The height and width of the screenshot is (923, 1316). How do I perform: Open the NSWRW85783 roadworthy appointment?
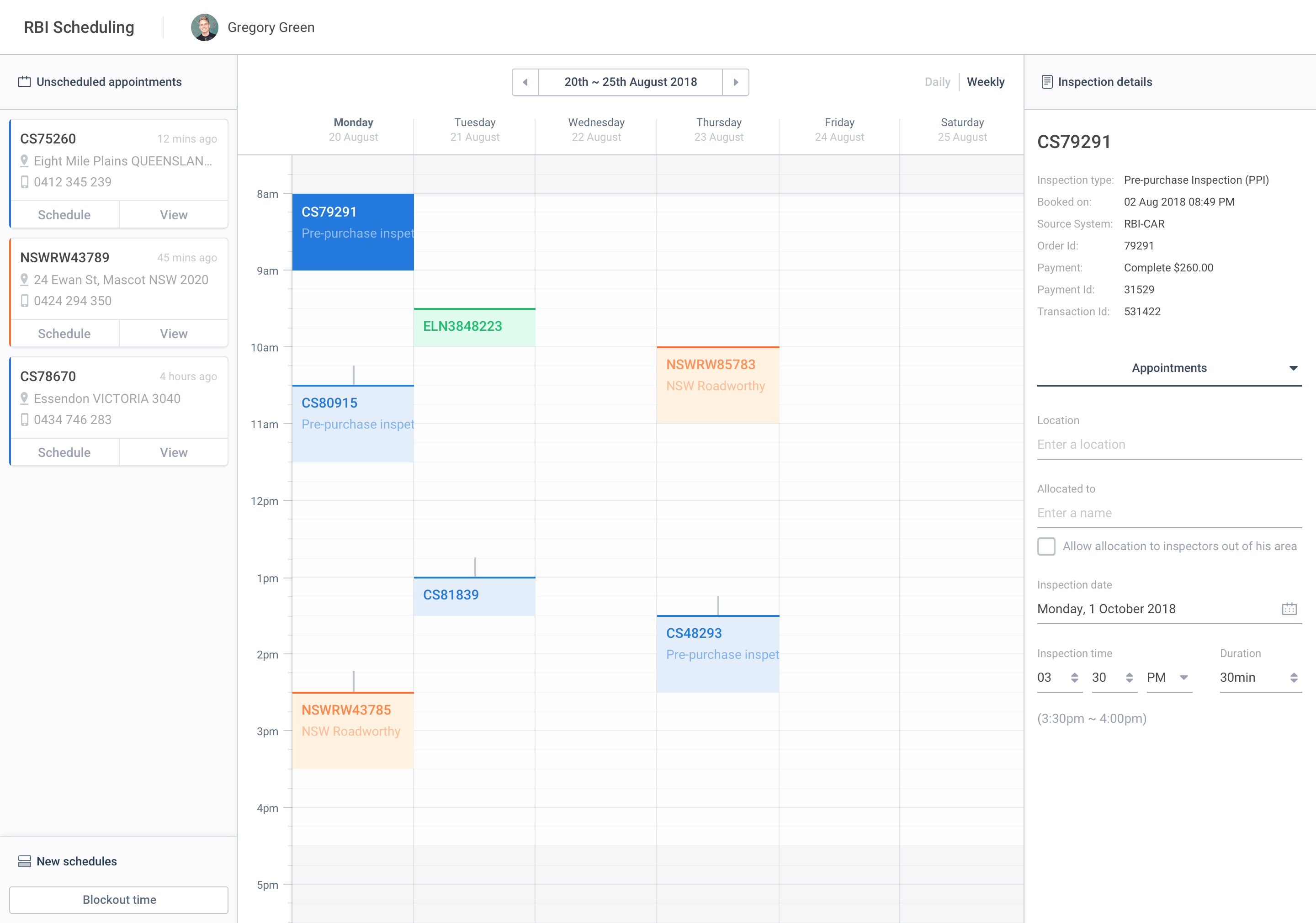[x=717, y=385]
